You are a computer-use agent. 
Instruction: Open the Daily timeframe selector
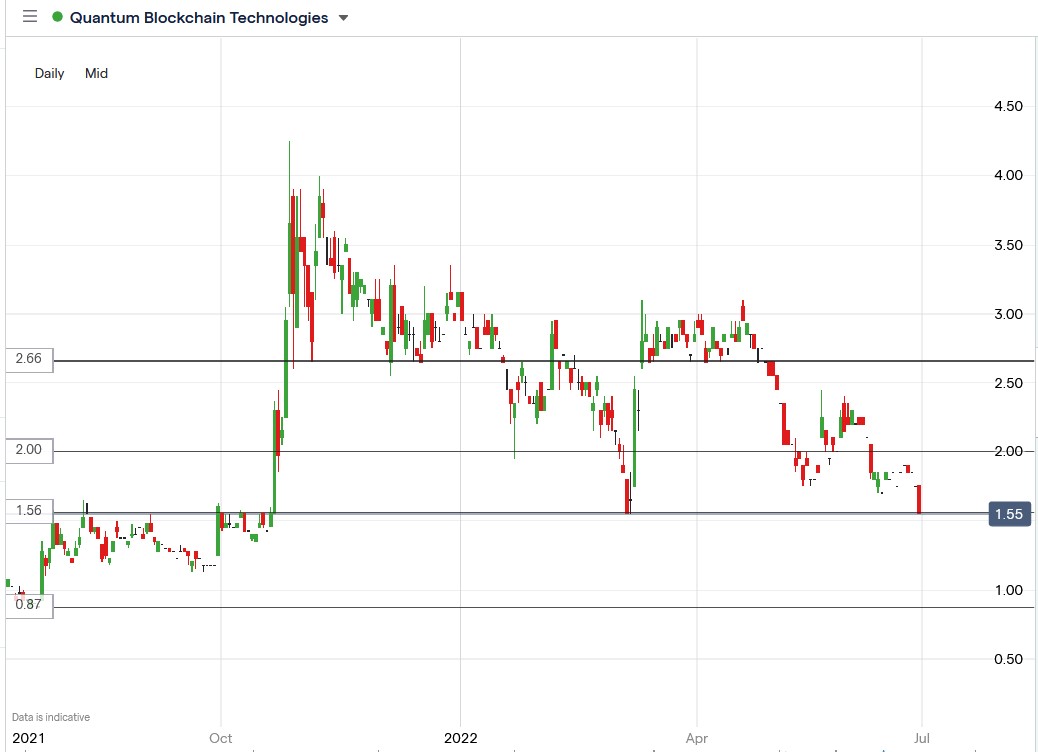(48, 73)
